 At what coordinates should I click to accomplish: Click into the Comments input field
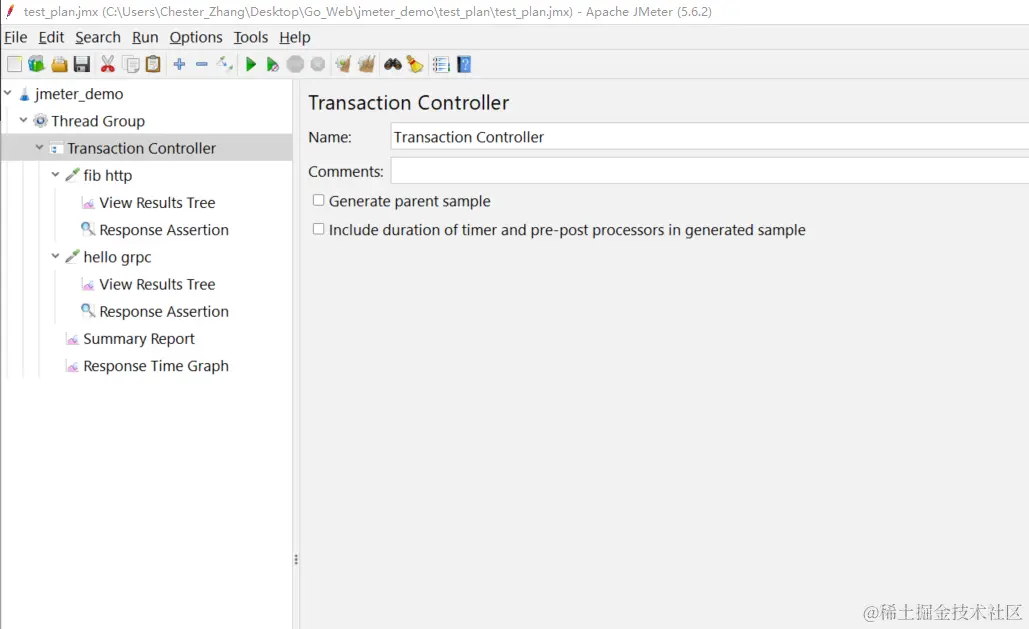709,171
